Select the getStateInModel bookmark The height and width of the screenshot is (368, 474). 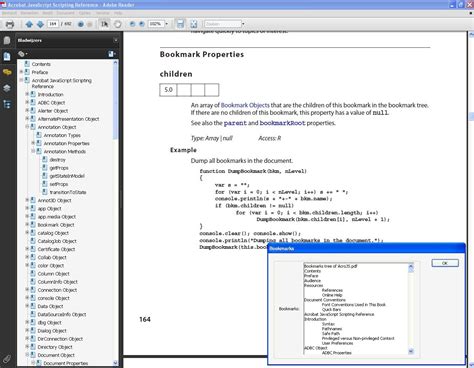[x=67, y=176]
